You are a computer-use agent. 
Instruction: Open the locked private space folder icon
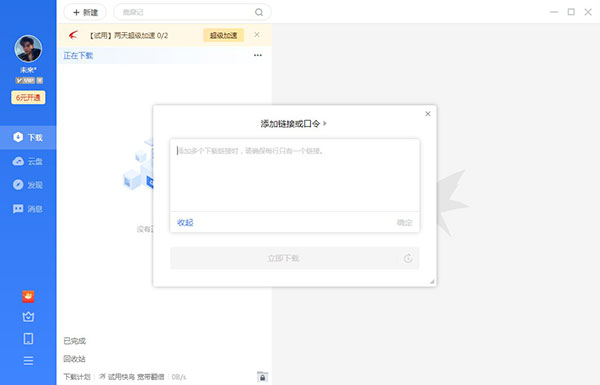(262, 377)
